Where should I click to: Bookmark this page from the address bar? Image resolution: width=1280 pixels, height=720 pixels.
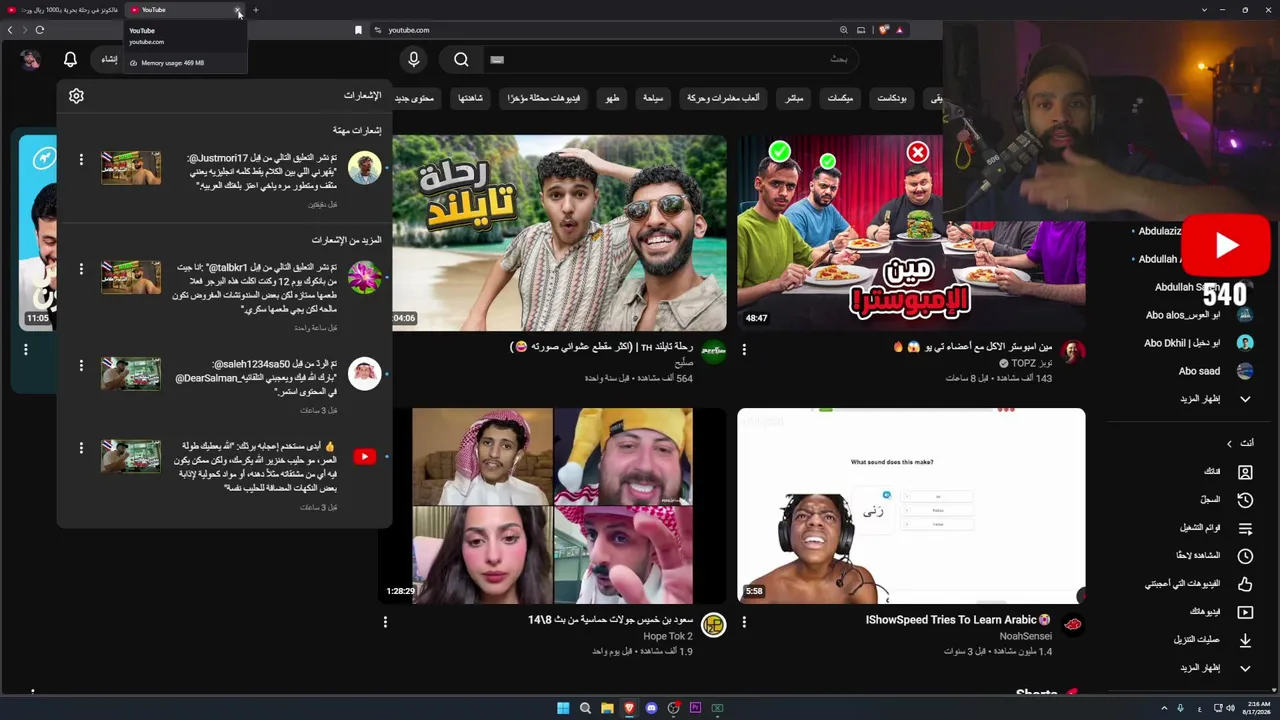pyautogui.click(x=358, y=30)
